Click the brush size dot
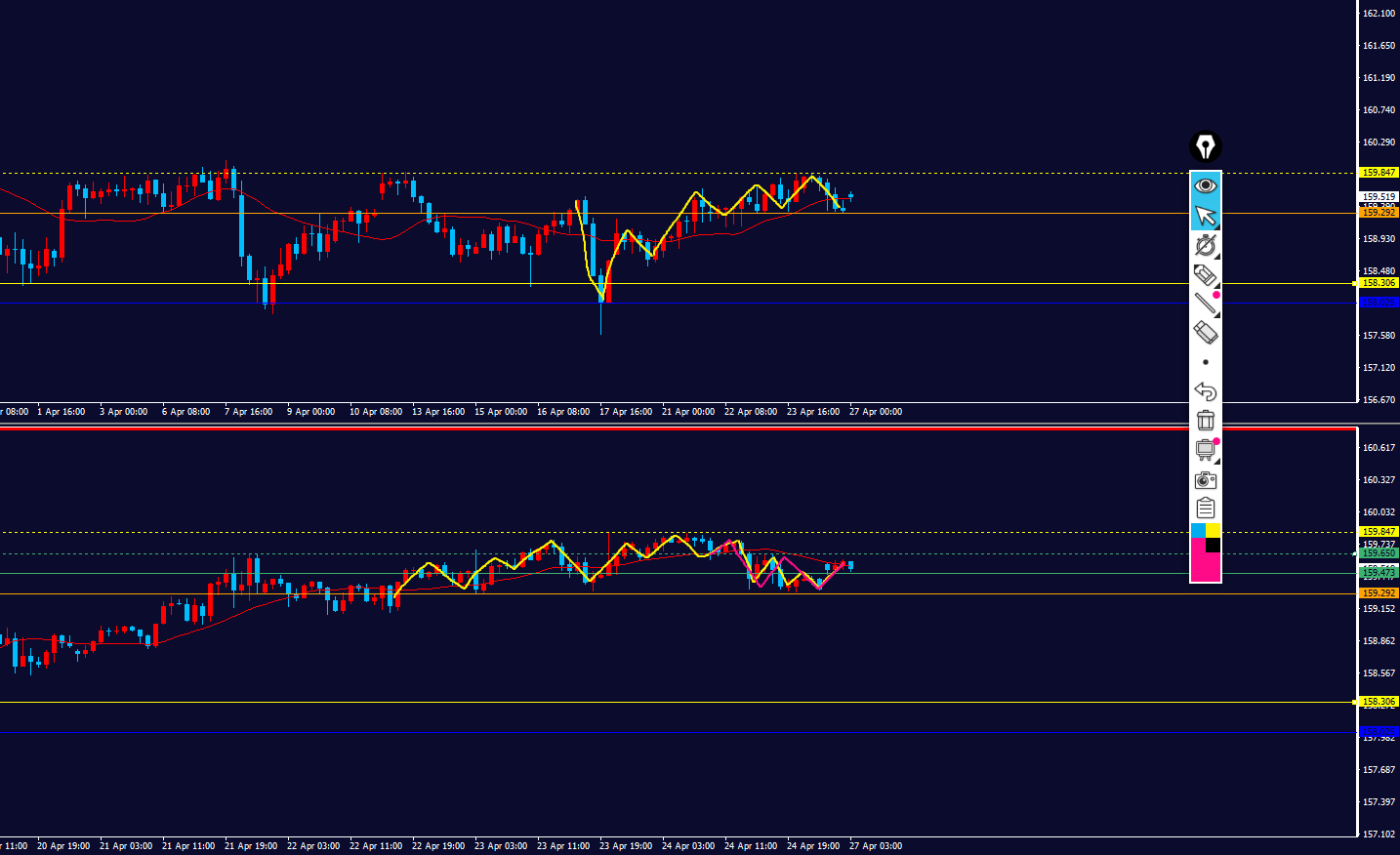The image size is (1400, 855). coord(1205,362)
